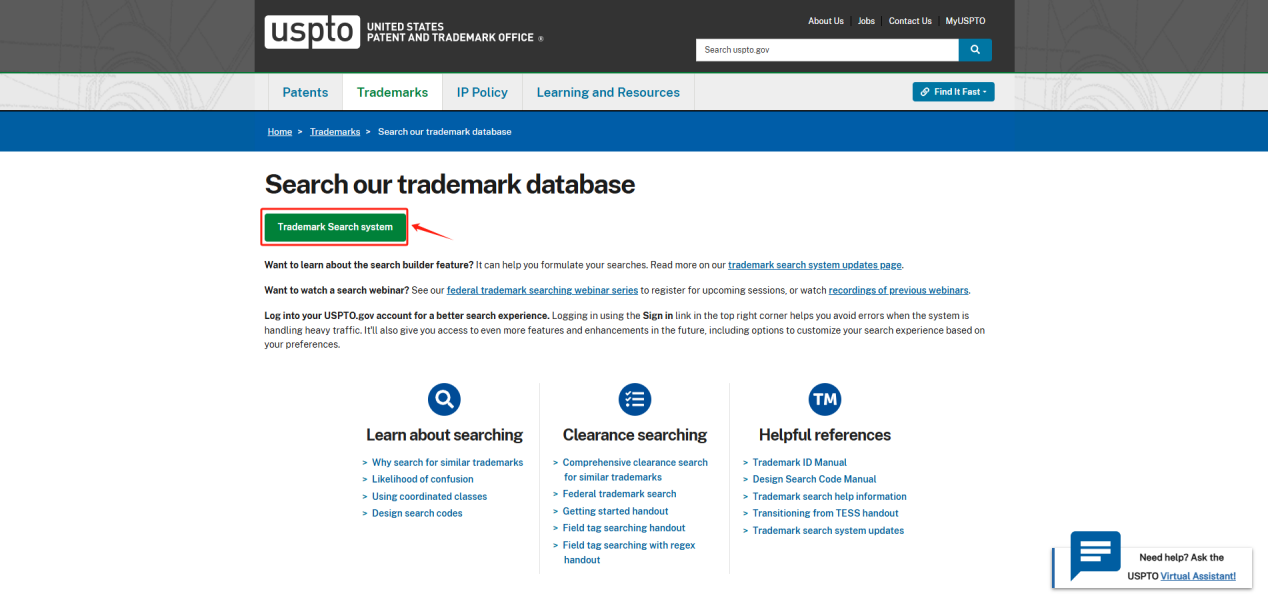
Task: Open Design search codes link
Action: (x=417, y=513)
